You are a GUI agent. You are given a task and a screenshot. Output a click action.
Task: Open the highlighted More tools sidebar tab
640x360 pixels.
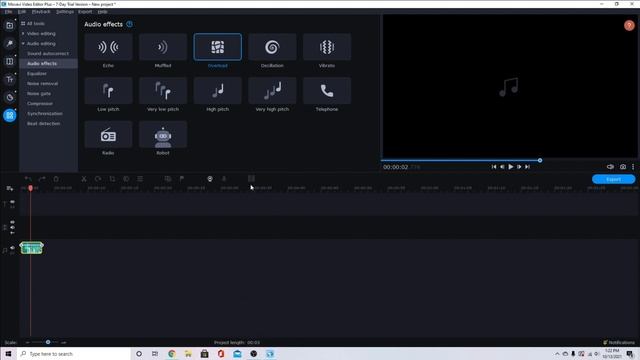9,116
